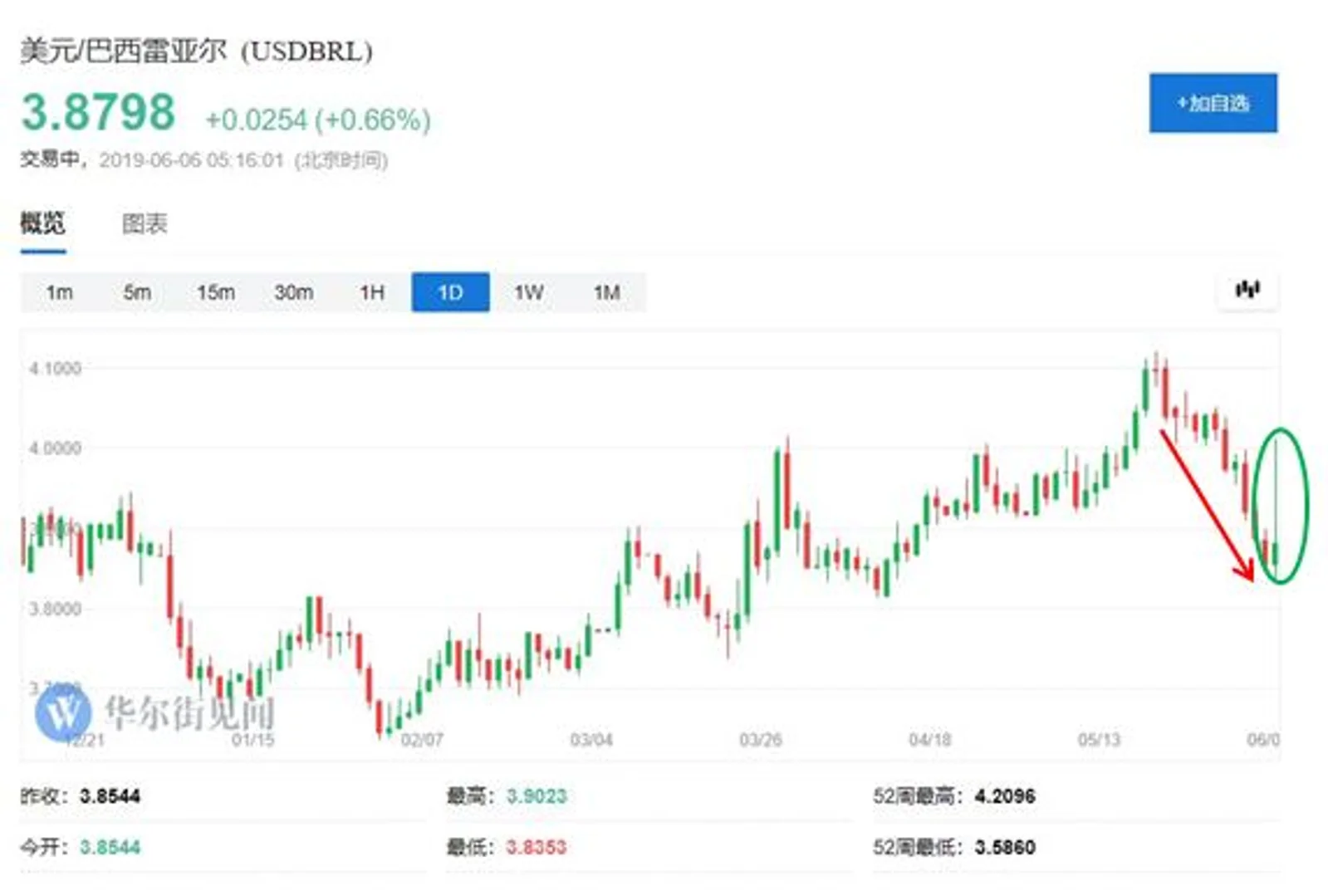
Task: Click the 03/26 date axis label
Action: [761, 739]
